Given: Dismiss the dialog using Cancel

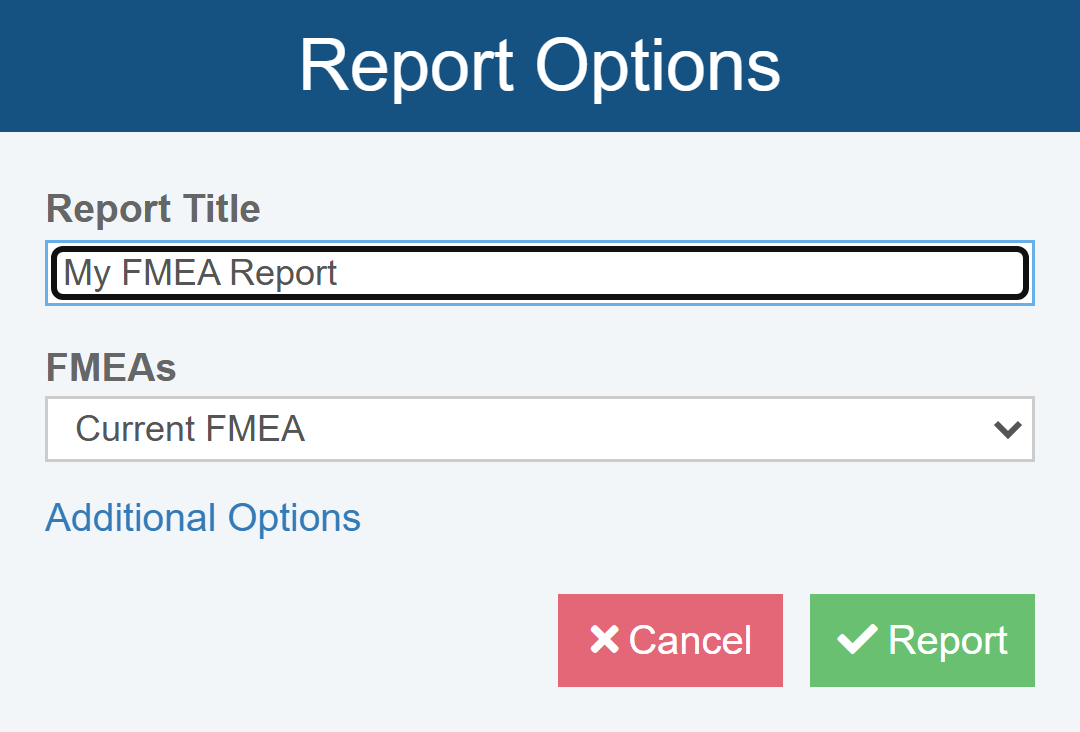Looking at the screenshot, I should [670, 640].
